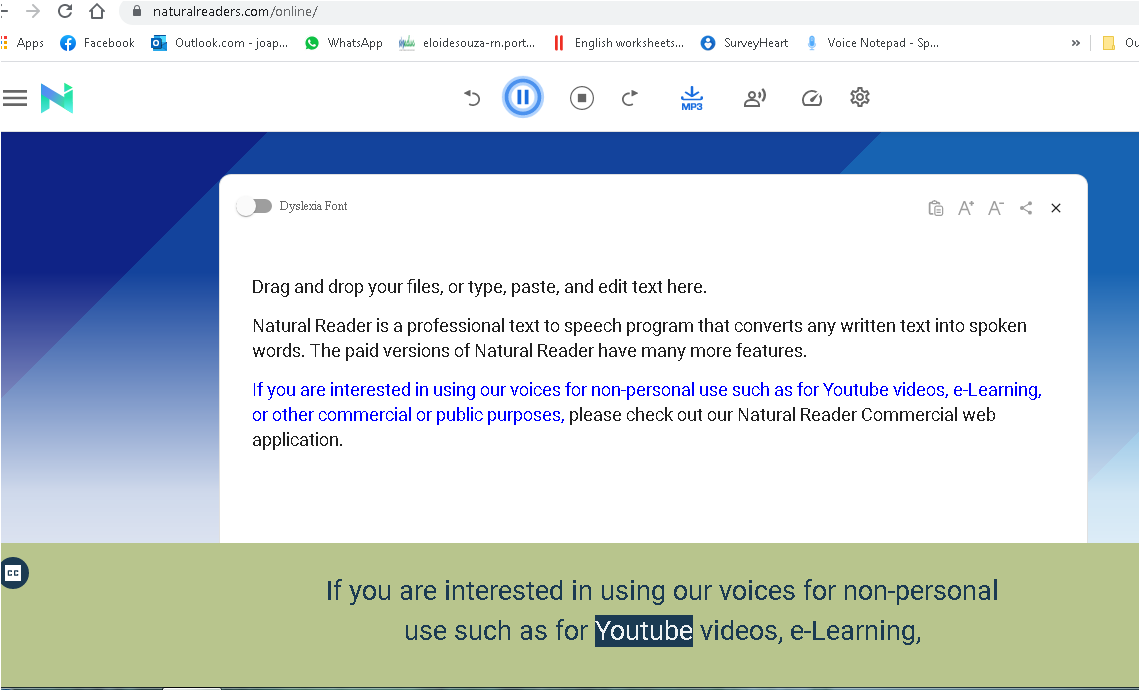Decrease the text font size
1140x691 pixels.
click(996, 208)
